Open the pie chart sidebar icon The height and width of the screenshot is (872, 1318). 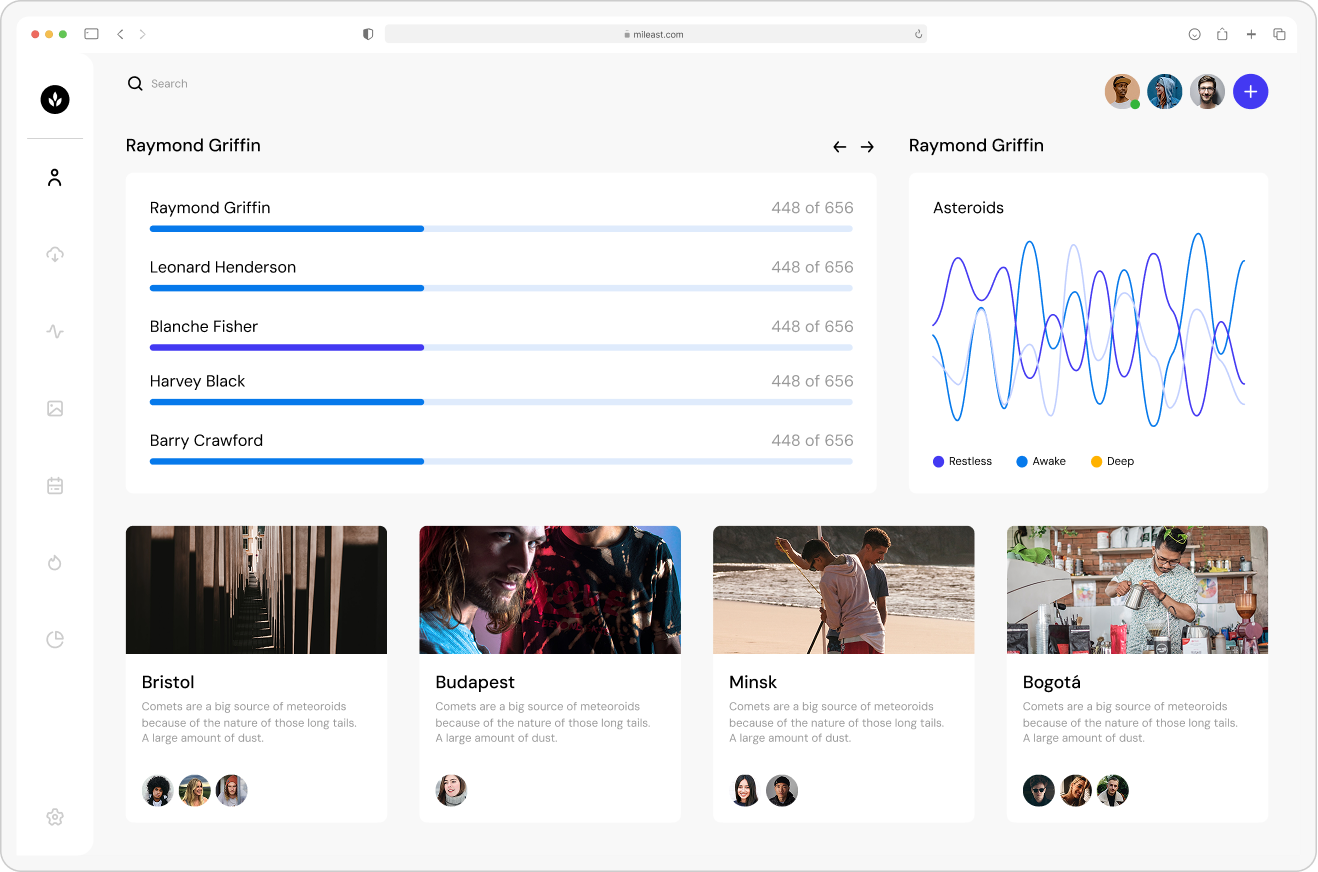pyautogui.click(x=55, y=640)
